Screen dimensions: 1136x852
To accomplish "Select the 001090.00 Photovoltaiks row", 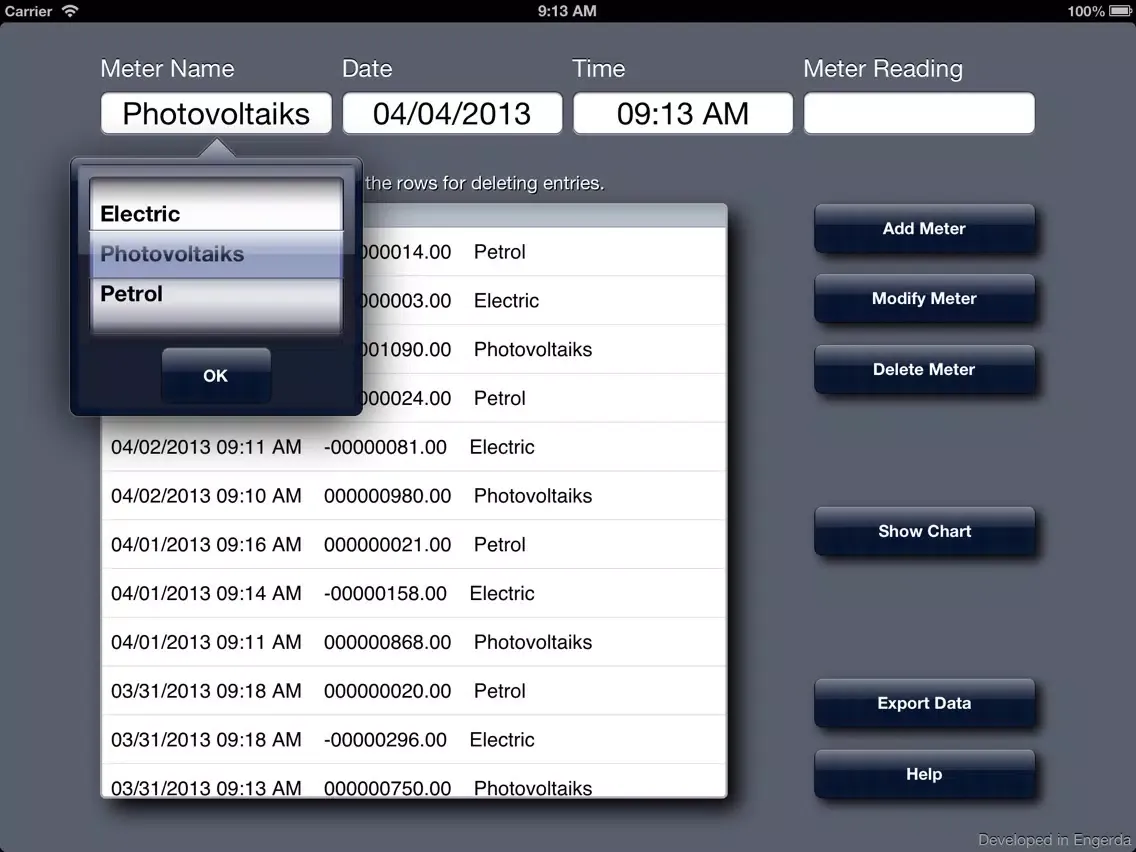I will [544, 348].
